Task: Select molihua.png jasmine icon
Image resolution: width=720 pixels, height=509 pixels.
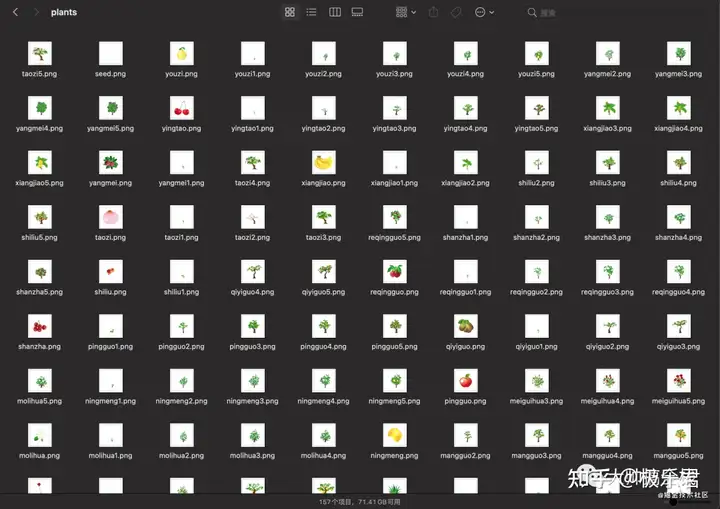Action: click(39, 435)
